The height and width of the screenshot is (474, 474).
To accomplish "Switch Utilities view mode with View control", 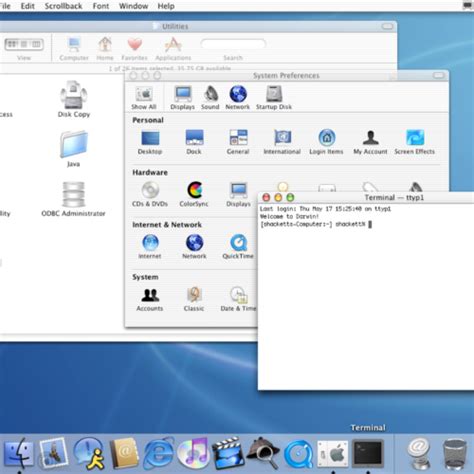I will [24, 44].
